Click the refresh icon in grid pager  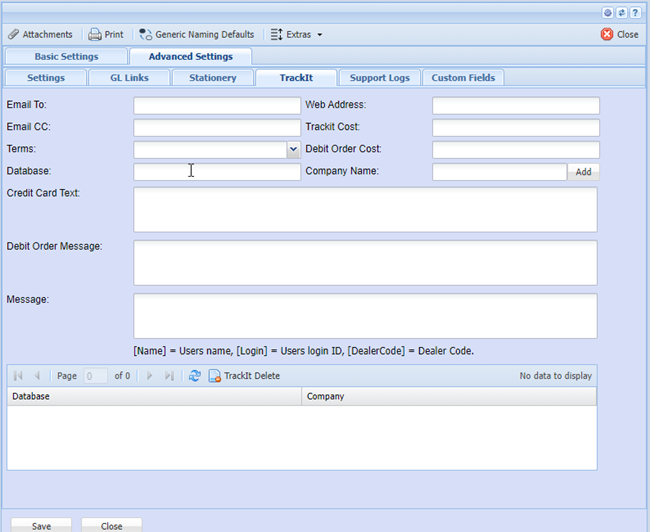tap(195, 376)
